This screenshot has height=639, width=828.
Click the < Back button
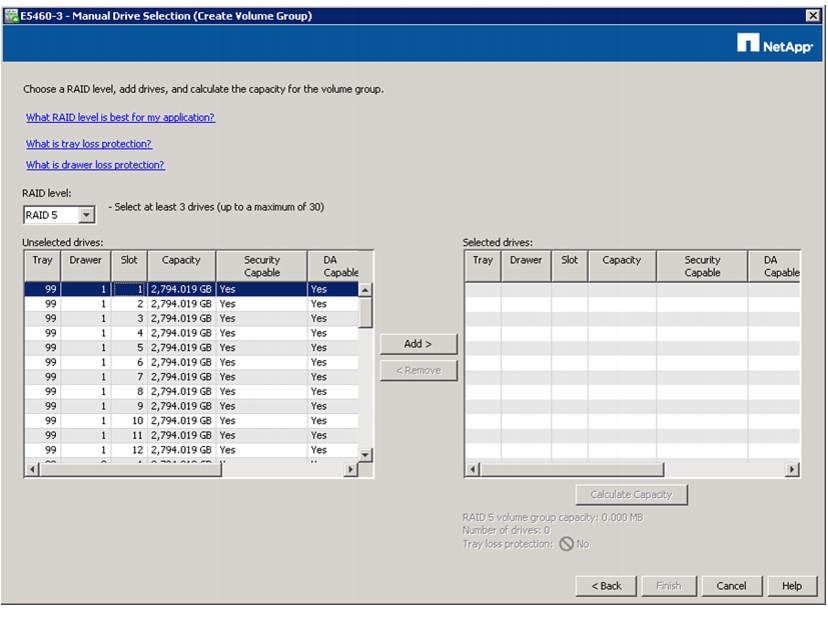point(606,586)
